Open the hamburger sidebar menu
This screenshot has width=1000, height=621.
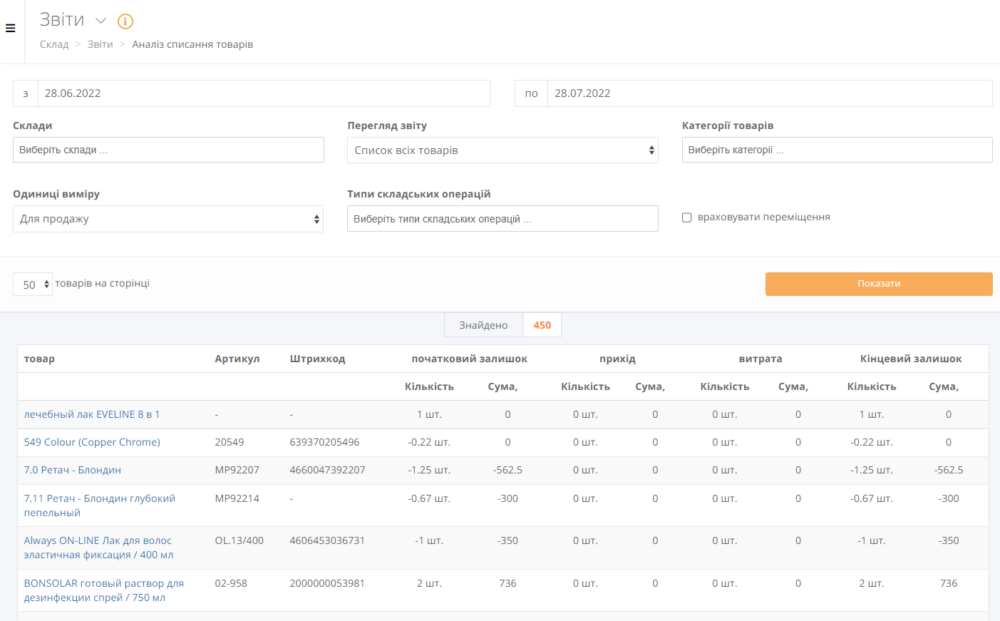(x=11, y=28)
